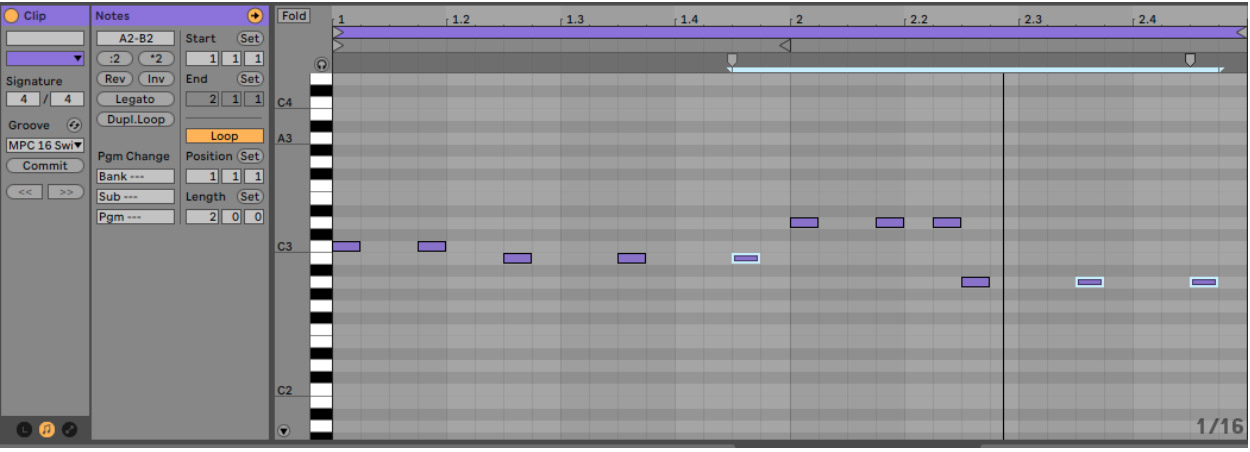
Task: Toggle the orange Loop switch
Action: (224, 136)
